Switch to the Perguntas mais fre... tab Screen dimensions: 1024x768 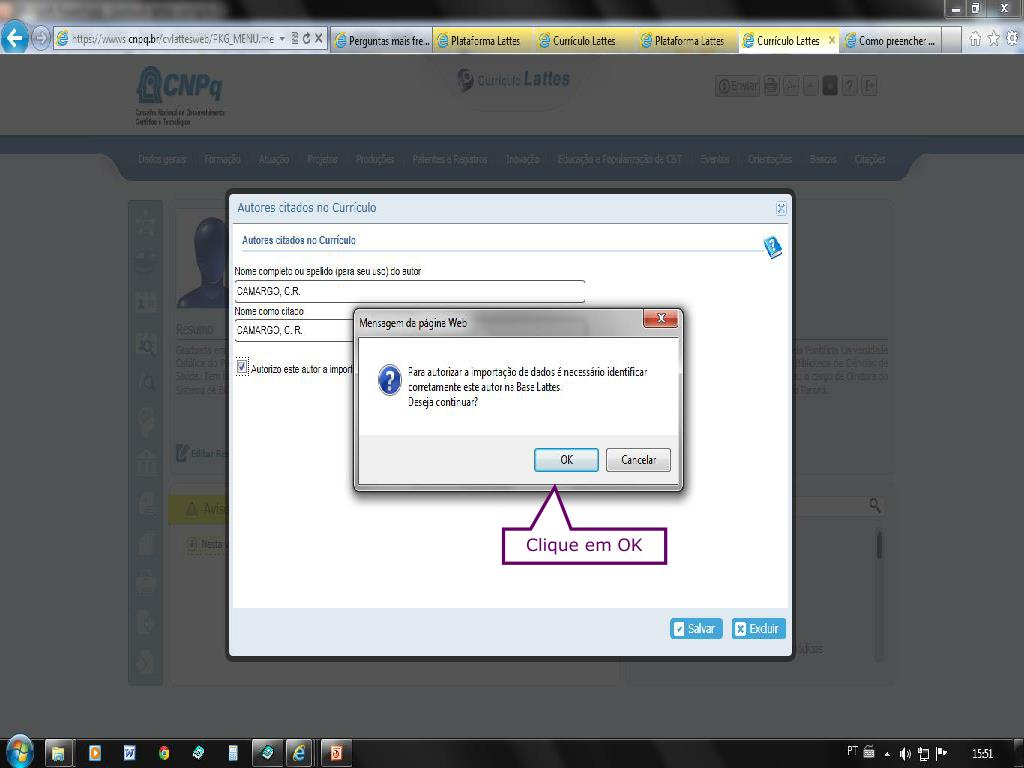point(382,40)
